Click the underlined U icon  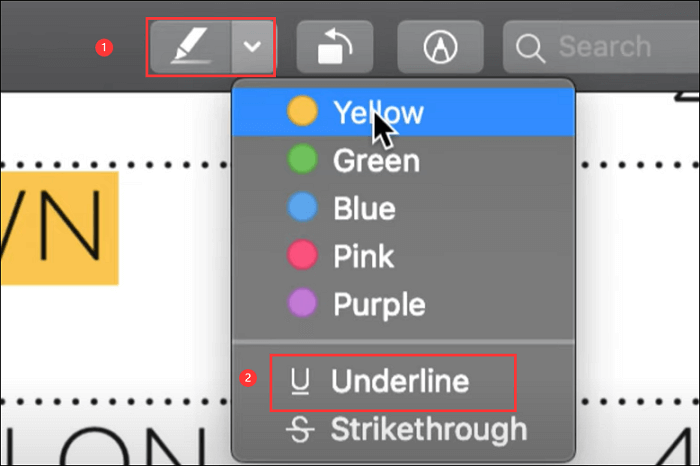tap(300, 381)
